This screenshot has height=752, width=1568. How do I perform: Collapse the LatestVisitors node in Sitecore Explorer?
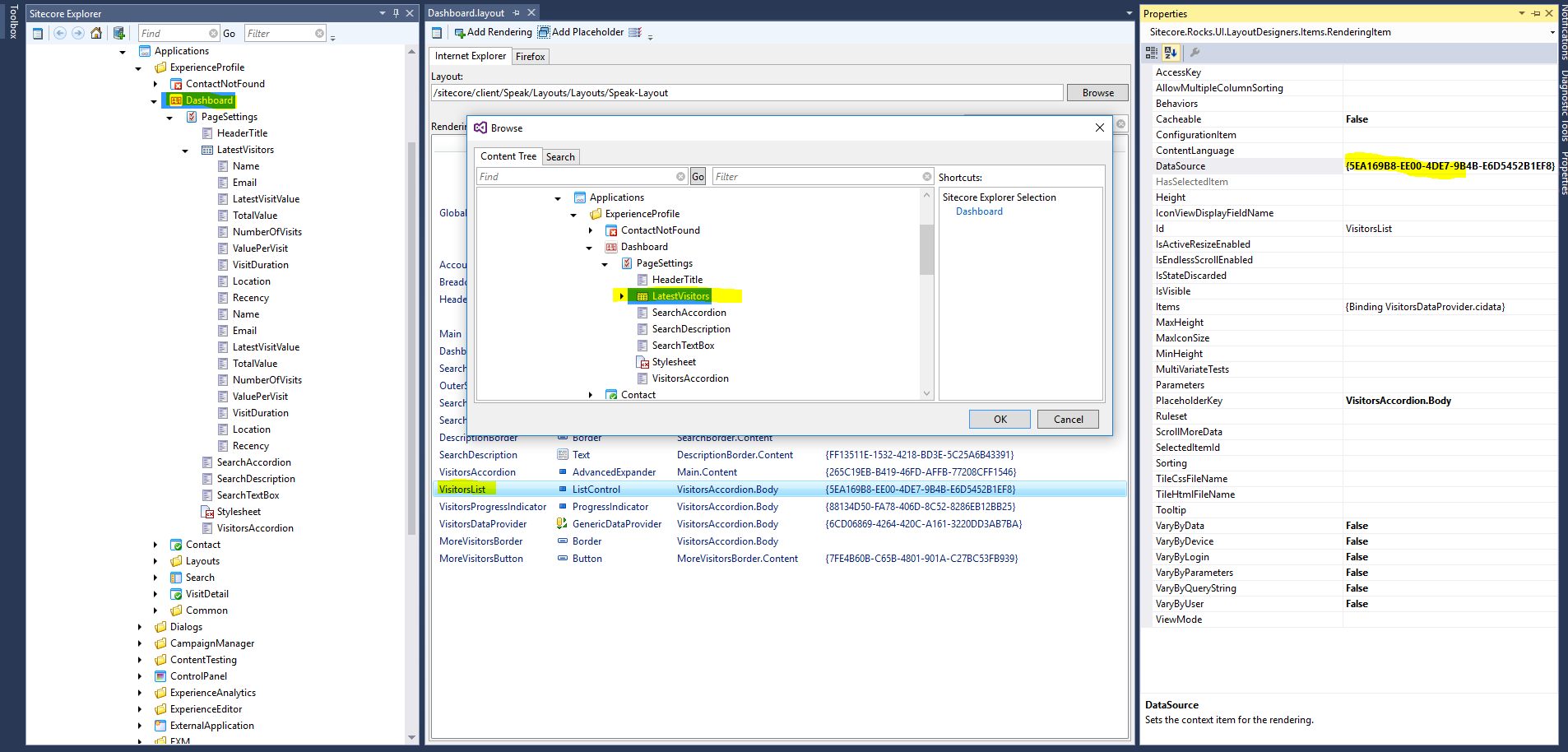click(x=185, y=151)
